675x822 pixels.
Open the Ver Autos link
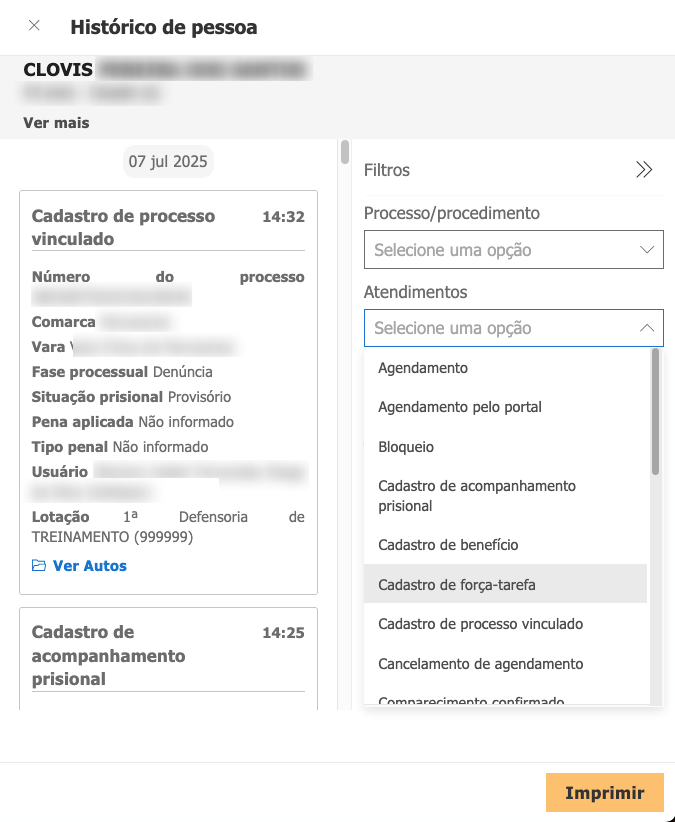pos(90,566)
